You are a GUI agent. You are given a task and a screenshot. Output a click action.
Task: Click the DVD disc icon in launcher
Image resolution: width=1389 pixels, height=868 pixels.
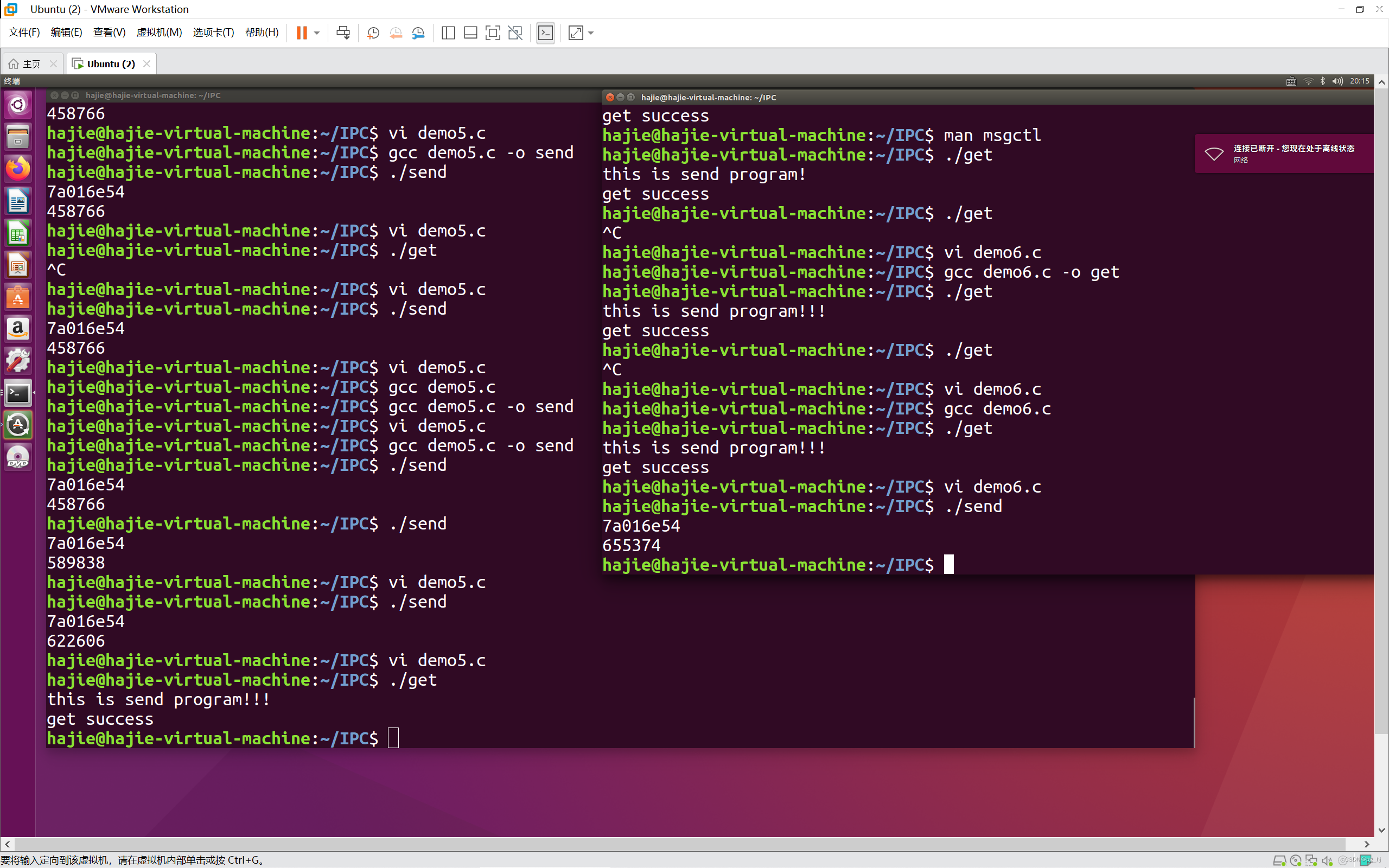pyautogui.click(x=18, y=457)
